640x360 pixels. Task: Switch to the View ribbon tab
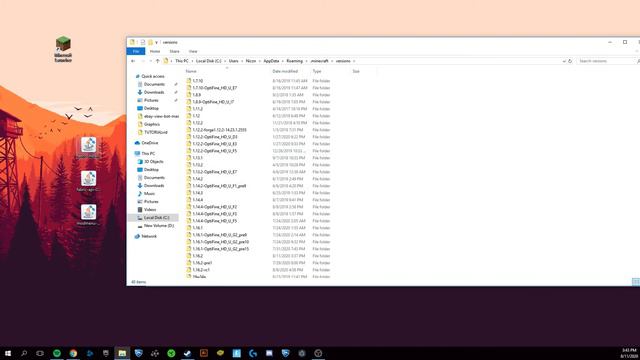(193, 51)
